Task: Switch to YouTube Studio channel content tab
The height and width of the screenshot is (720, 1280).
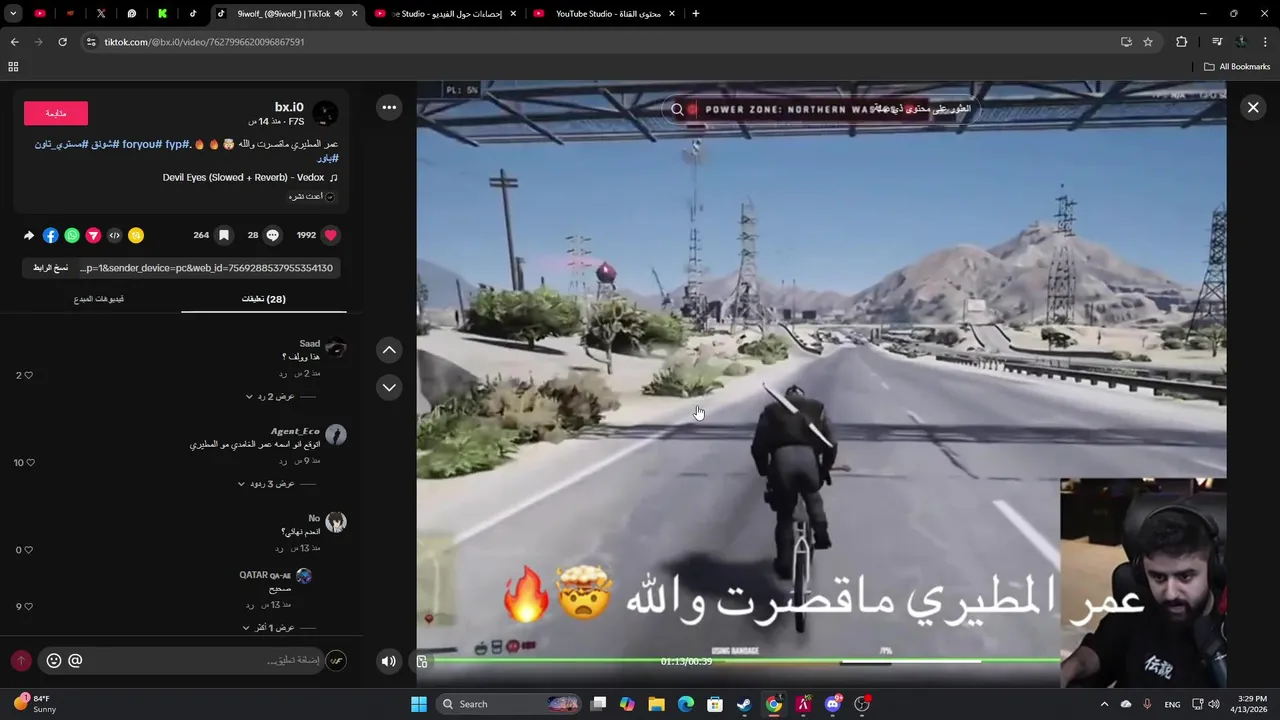Action: 606,14
